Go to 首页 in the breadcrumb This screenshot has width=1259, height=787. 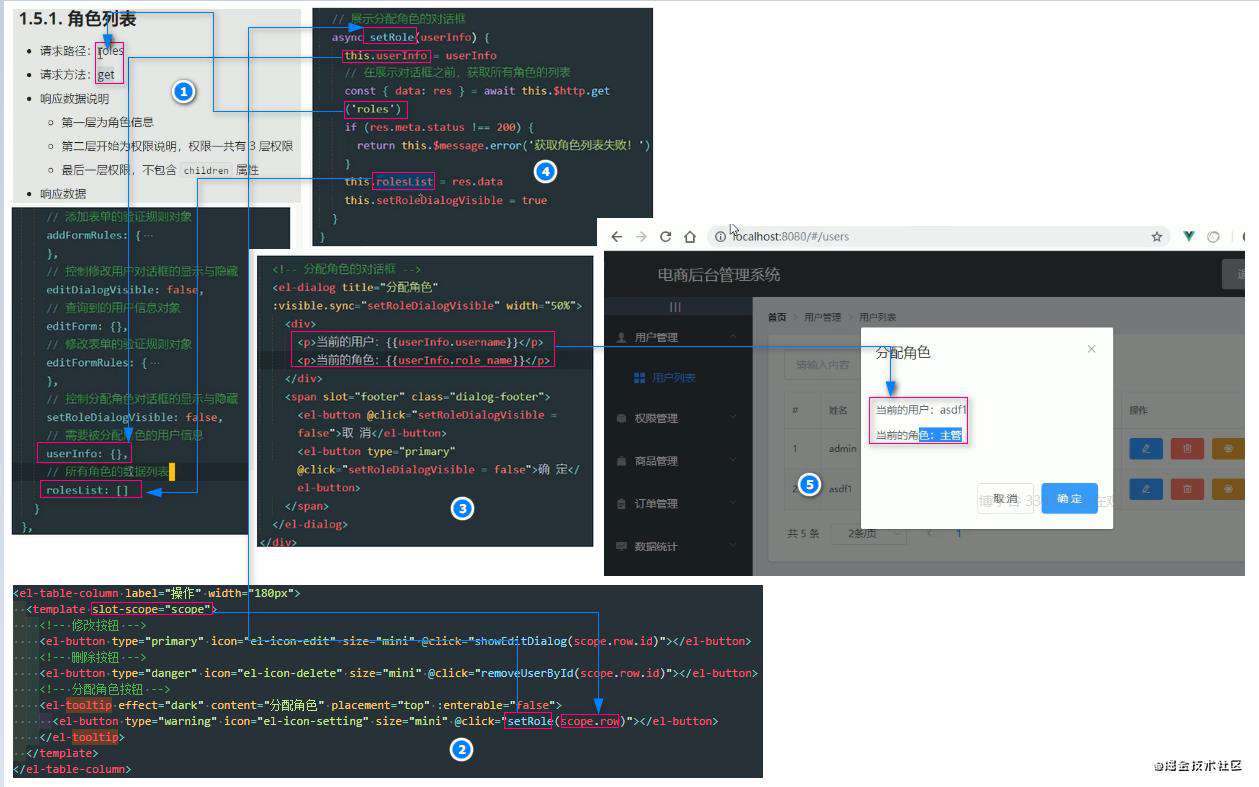tap(777, 317)
